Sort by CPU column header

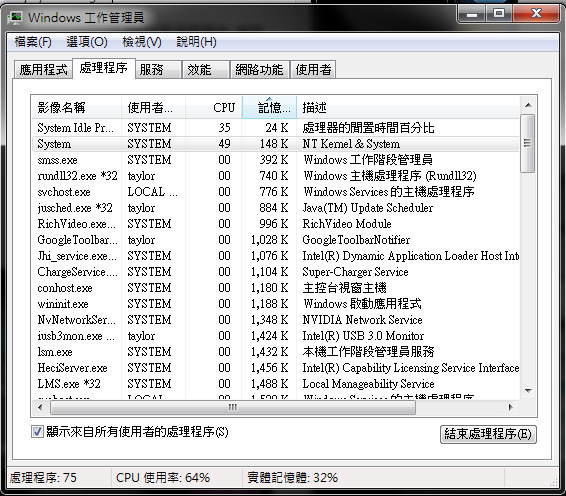point(214,107)
